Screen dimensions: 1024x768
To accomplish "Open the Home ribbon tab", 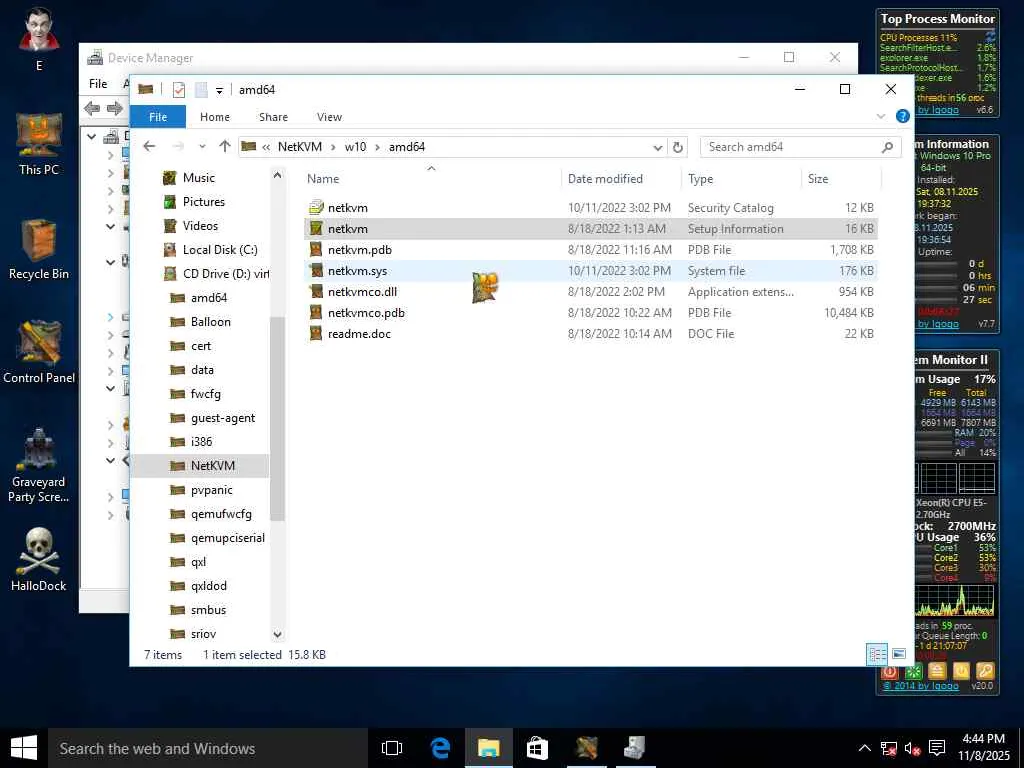I will (215, 116).
